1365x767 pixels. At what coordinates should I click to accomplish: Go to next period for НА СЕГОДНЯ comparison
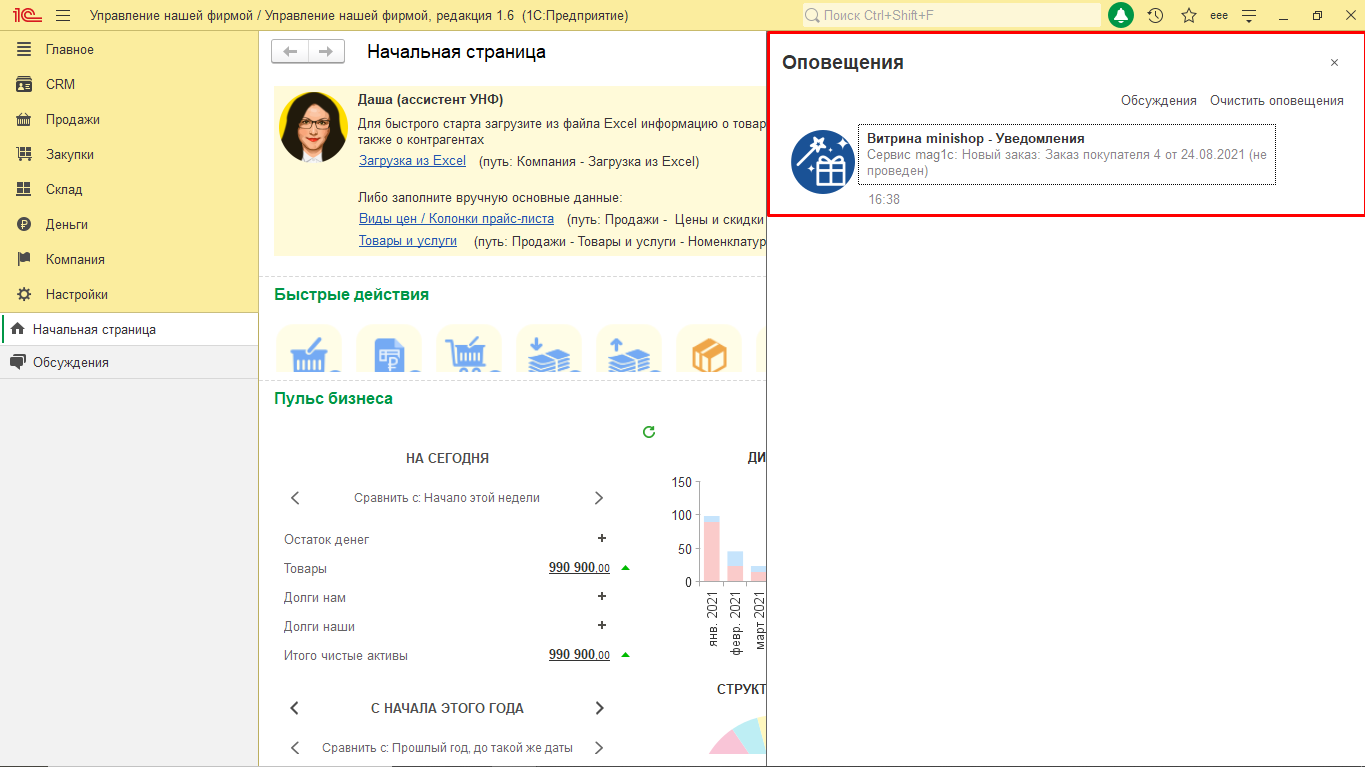[x=599, y=498]
